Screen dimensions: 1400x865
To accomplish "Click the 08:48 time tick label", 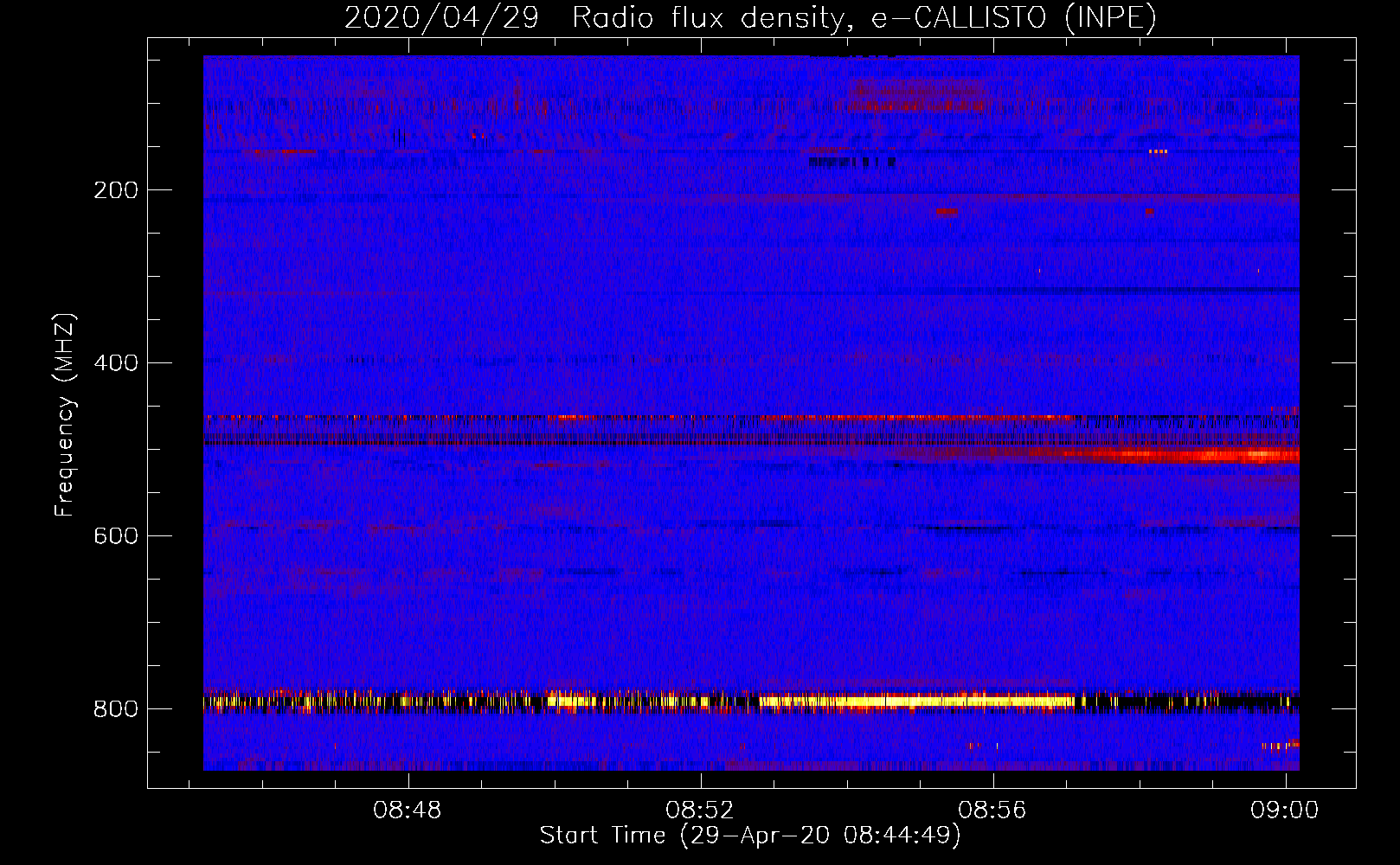I will tap(408, 810).
